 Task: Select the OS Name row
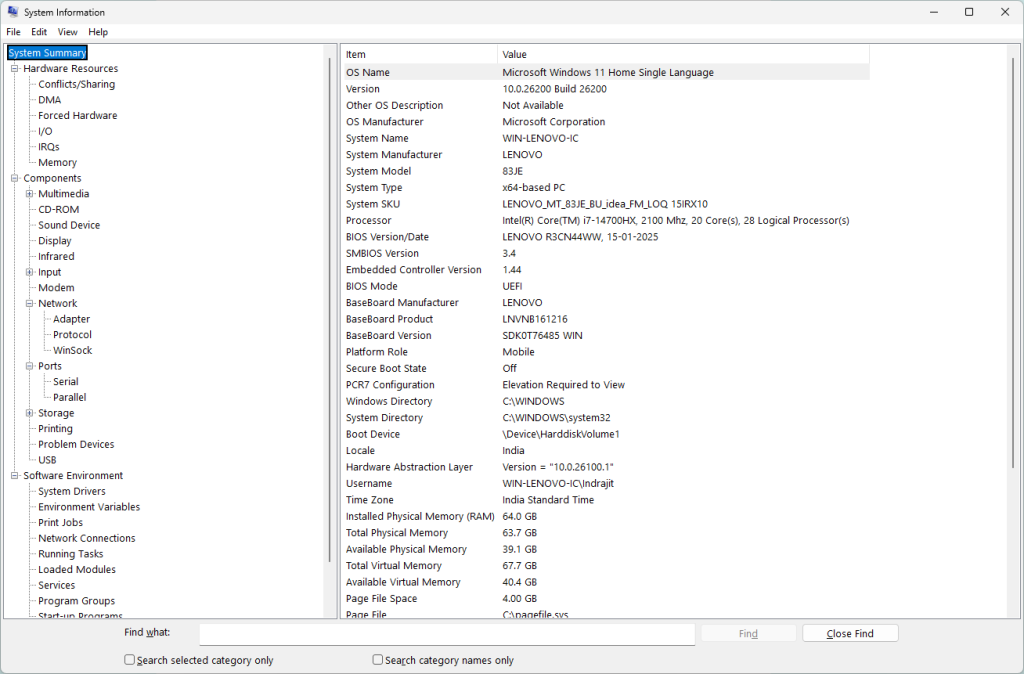607,72
